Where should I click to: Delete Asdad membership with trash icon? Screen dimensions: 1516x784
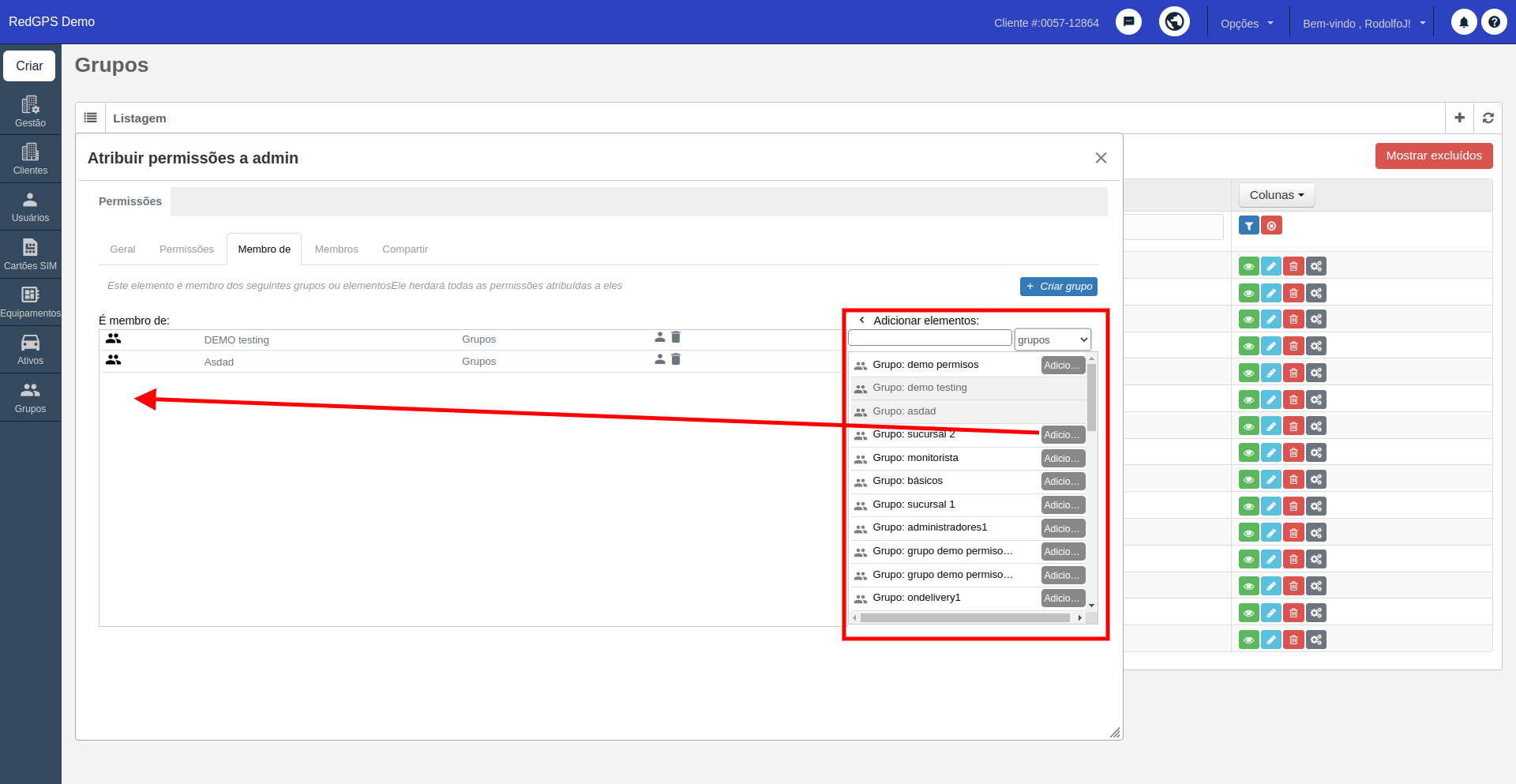(x=676, y=359)
